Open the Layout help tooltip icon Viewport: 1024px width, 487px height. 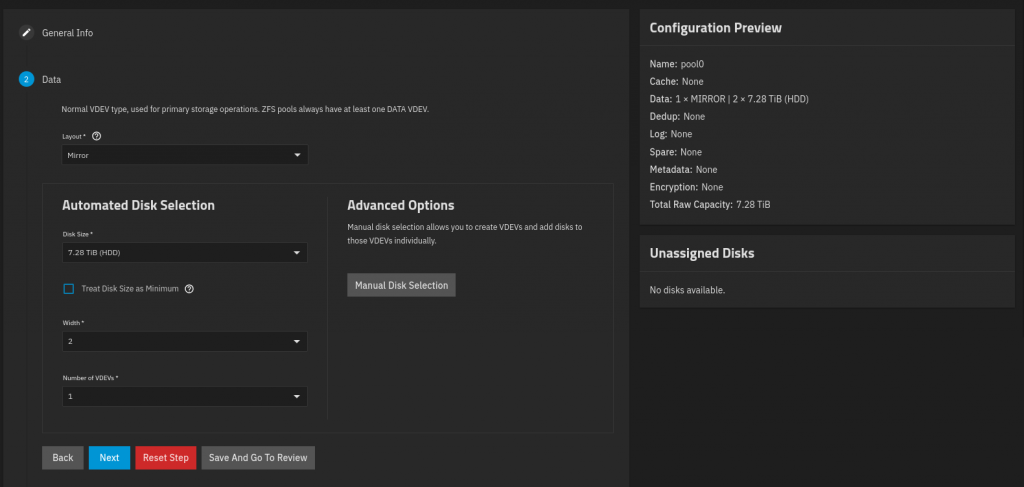(x=97, y=136)
